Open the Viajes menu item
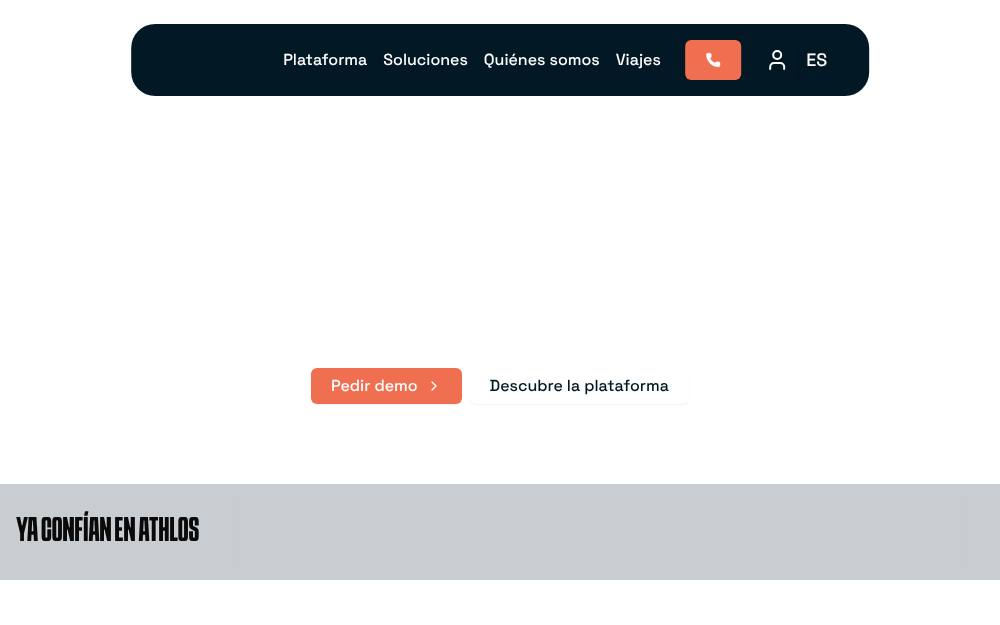This screenshot has width=1000, height=625. click(x=638, y=60)
